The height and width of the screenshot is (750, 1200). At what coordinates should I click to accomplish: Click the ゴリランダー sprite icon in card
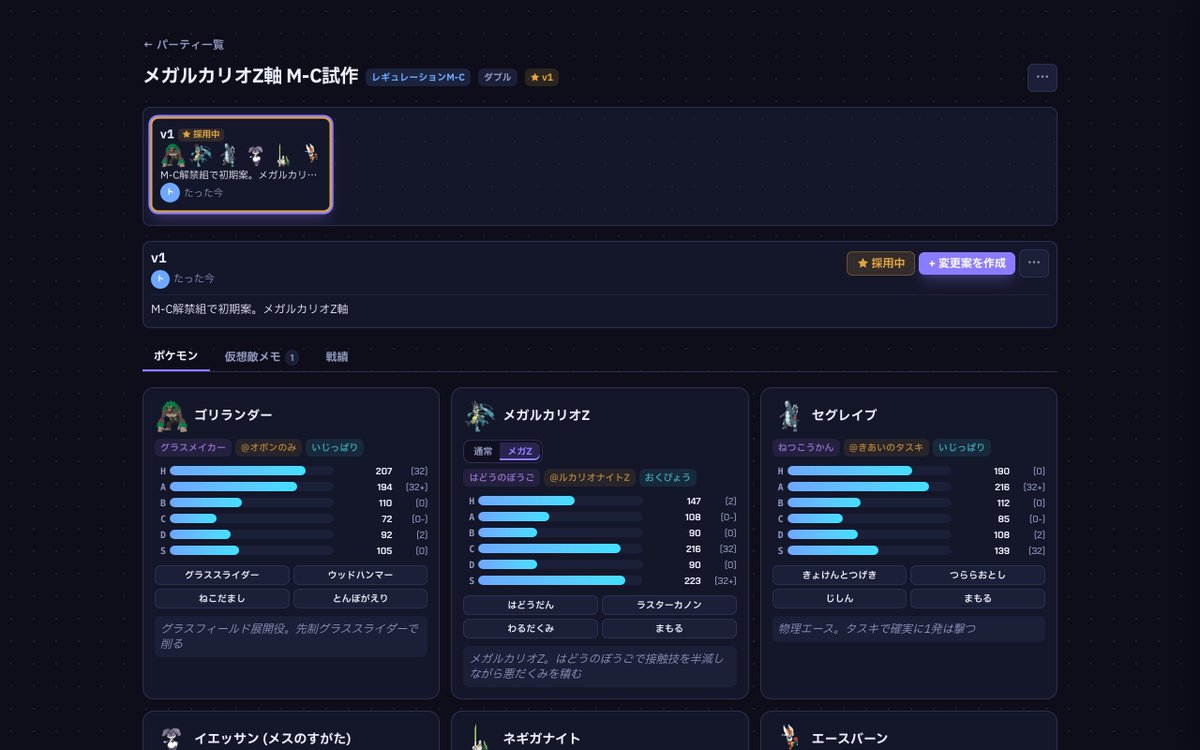(172, 415)
